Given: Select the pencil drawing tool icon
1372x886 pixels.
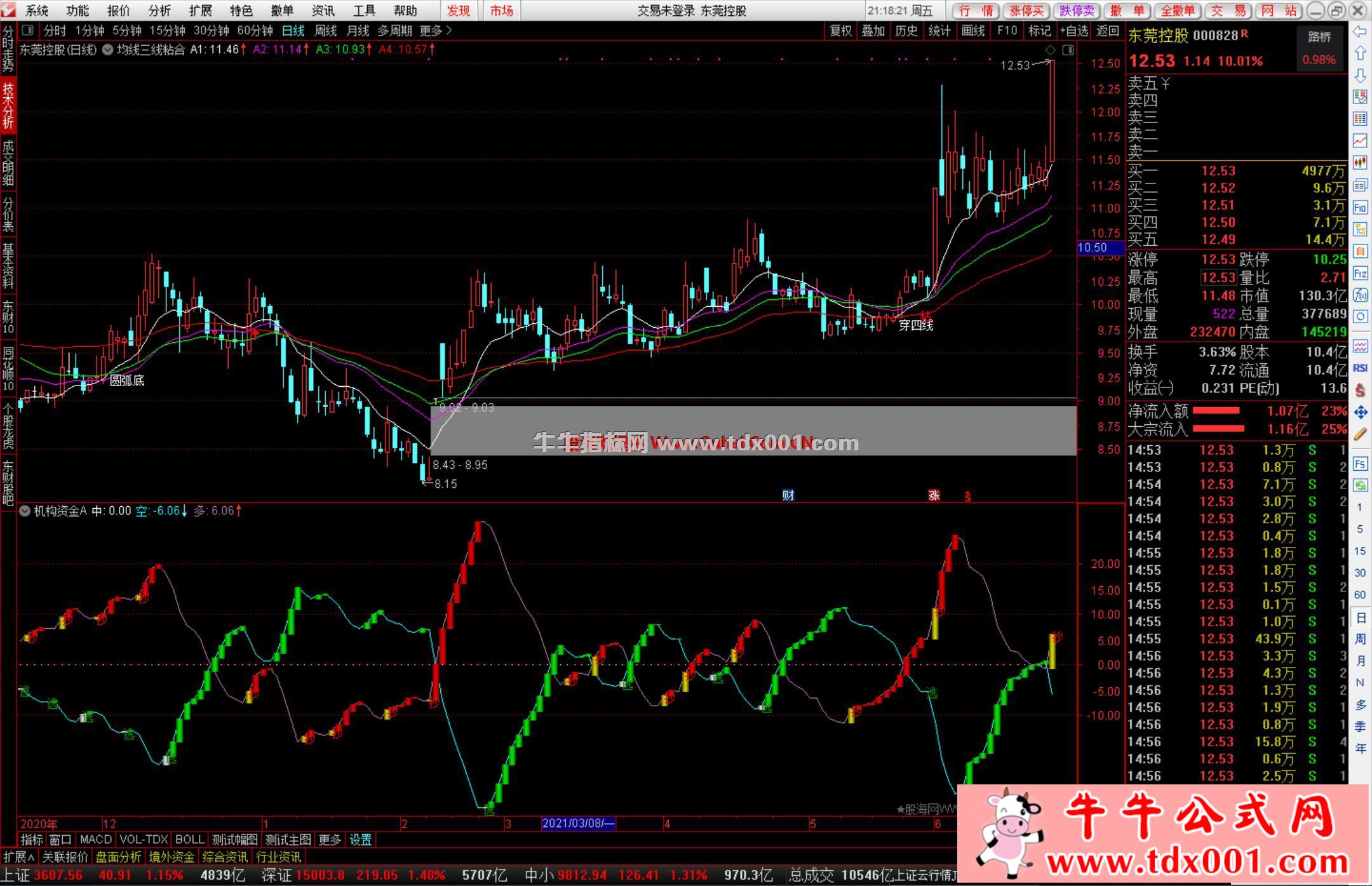Looking at the screenshot, I should pyautogui.click(x=1360, y=434).
